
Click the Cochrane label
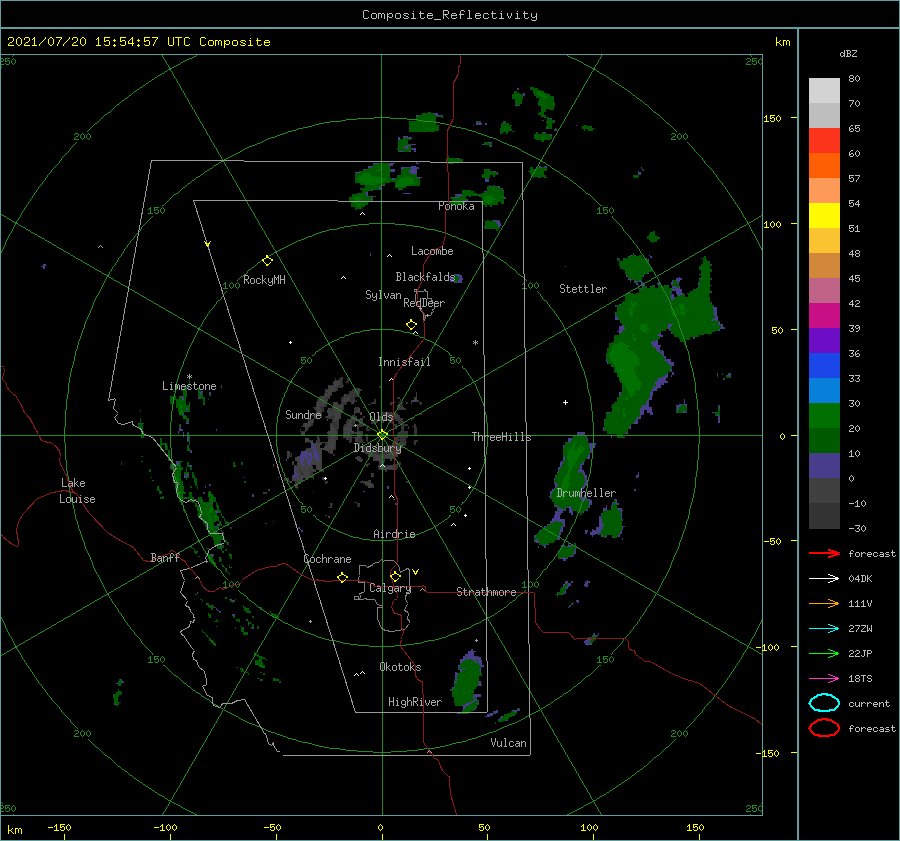tap(327, 559)
